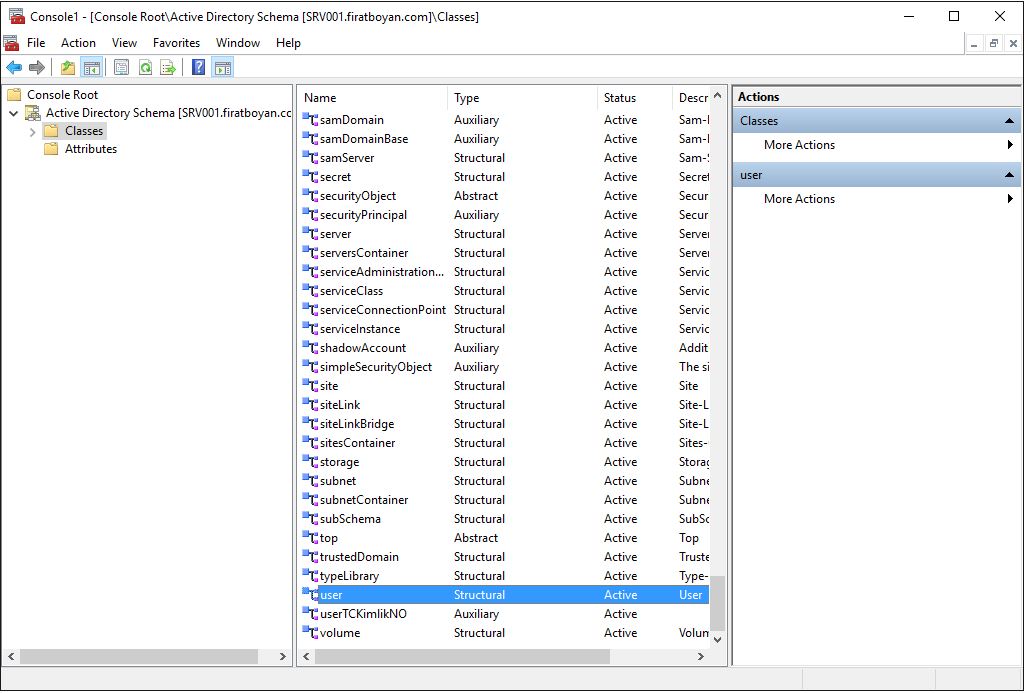This screenshot has height=693, width=1027.
Task: Sort list by Description column header
Action: tap(692, 98)
